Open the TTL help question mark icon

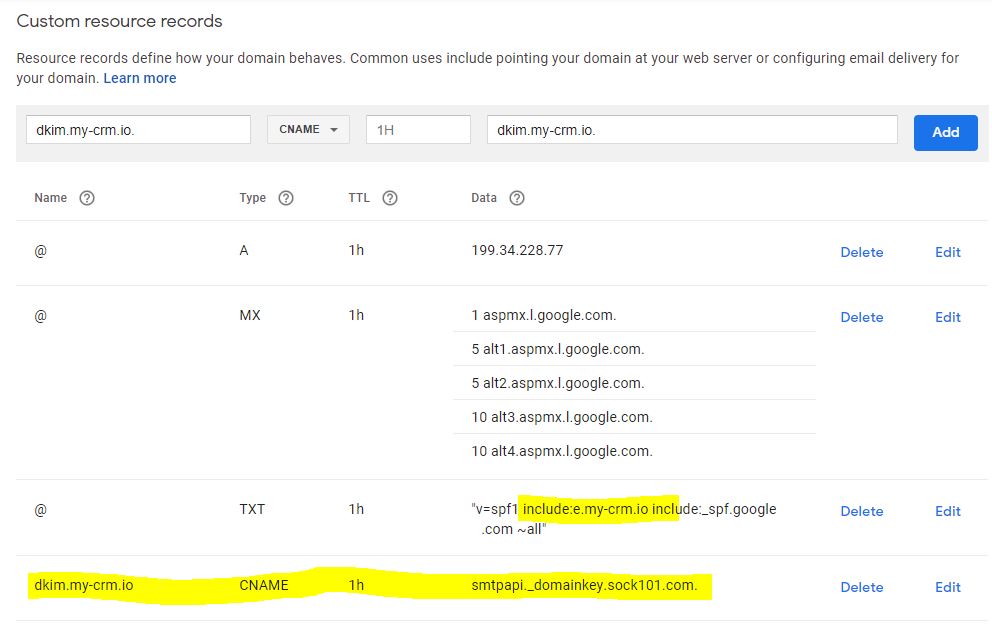point(390,198)
